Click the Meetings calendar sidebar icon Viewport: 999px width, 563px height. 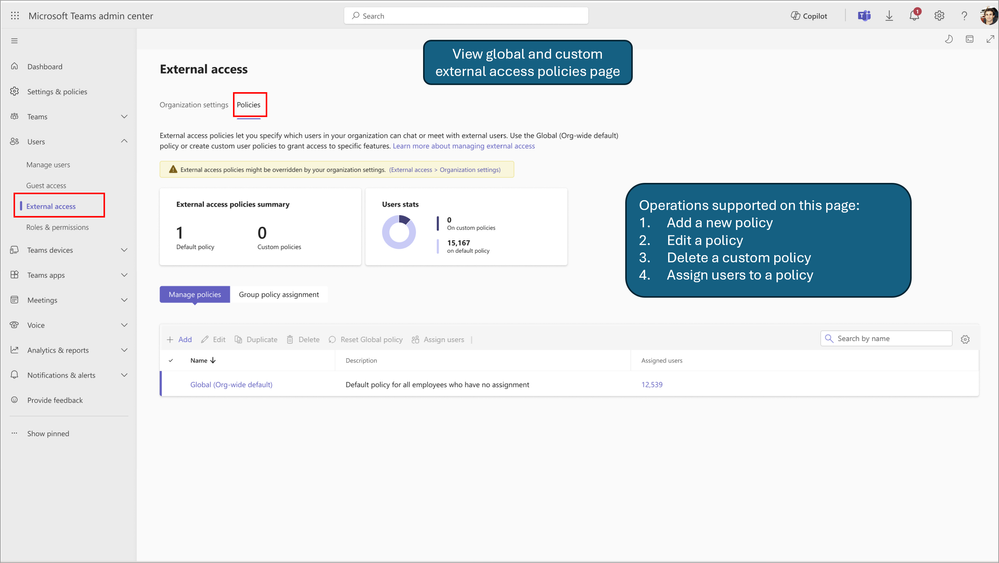pyautogui.click(x=15, y=300)
